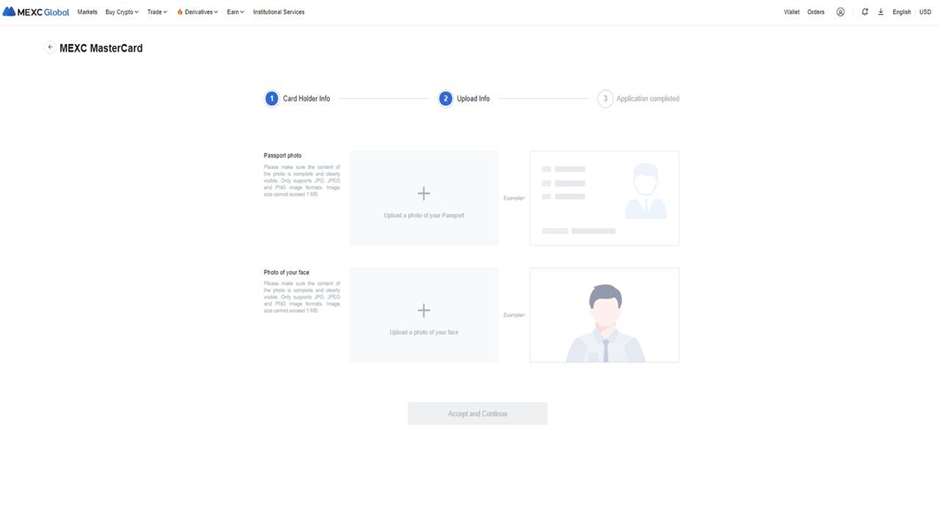Click the Accept and Continue button
Viewport: 940px width, 514px height.
(478, 414)
